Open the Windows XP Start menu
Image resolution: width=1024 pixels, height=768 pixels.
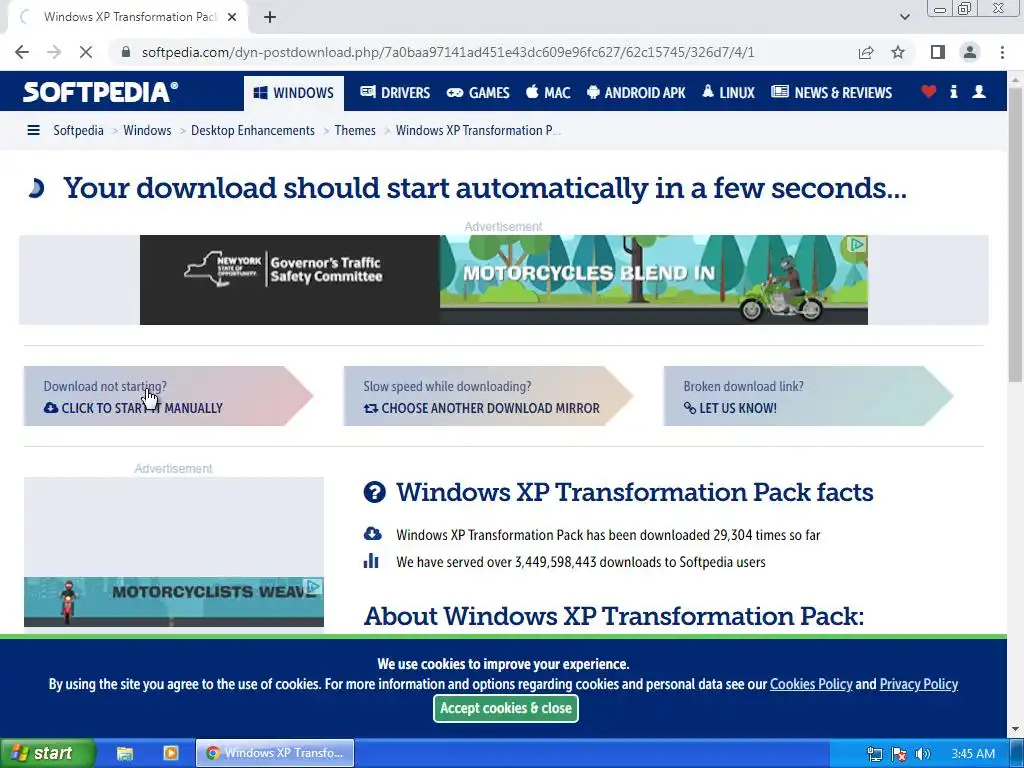(47, 753)
